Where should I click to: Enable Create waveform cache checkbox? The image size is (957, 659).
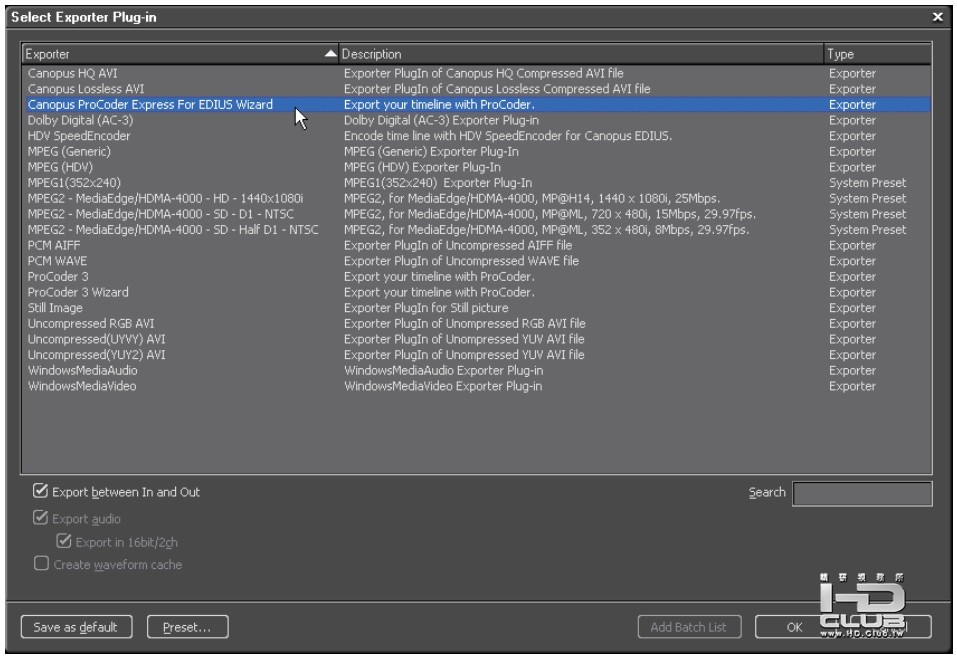tap(41, 563)
